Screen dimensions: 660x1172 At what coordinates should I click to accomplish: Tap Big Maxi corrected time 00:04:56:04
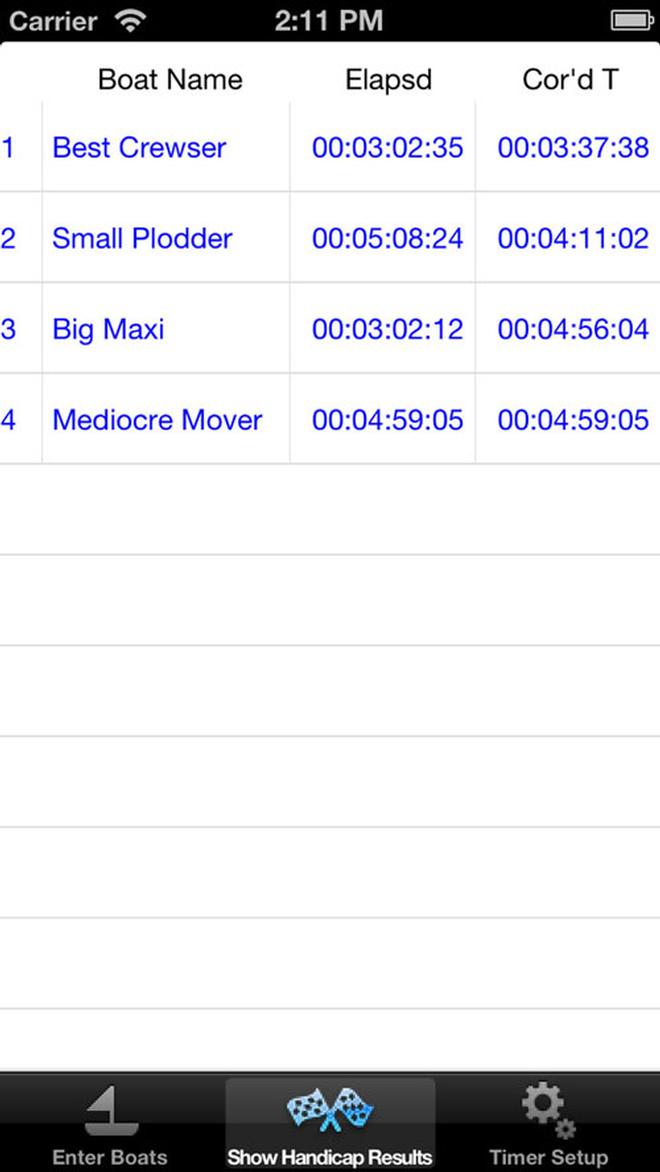pos(573,330)
